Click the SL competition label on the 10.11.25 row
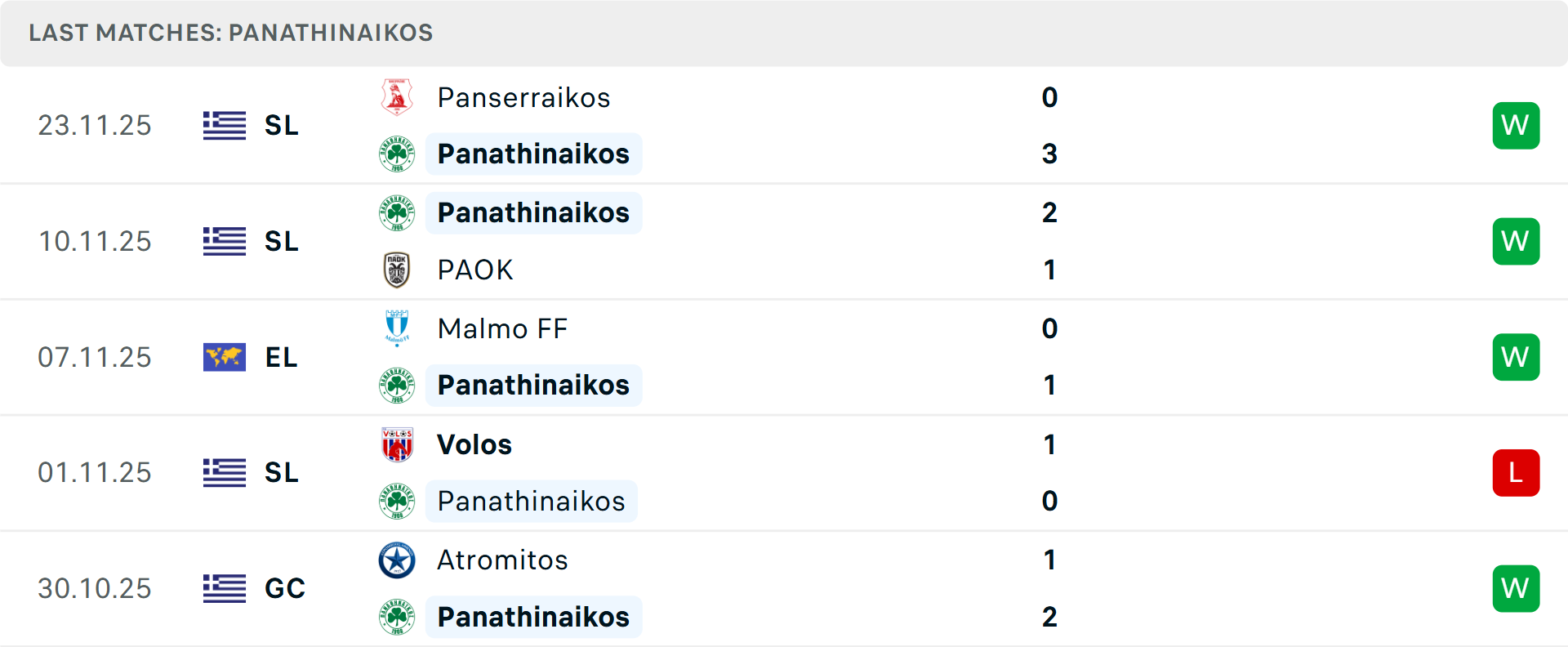The width and height of the screenshot is (1568, 647). pyautogui.click(x=281, y=241)
